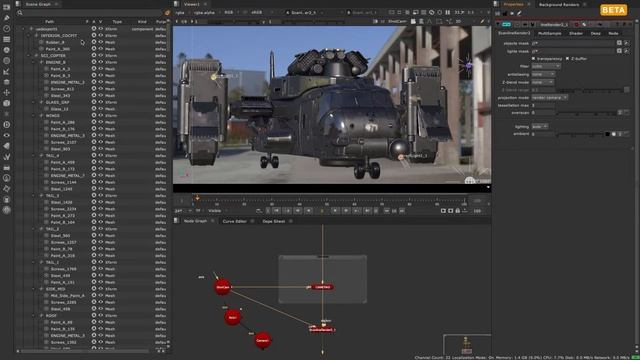Image resolution: width=640 pixels, height=360 pixels.
Task: Click the objects mask input field
Action: coord(573,43)
